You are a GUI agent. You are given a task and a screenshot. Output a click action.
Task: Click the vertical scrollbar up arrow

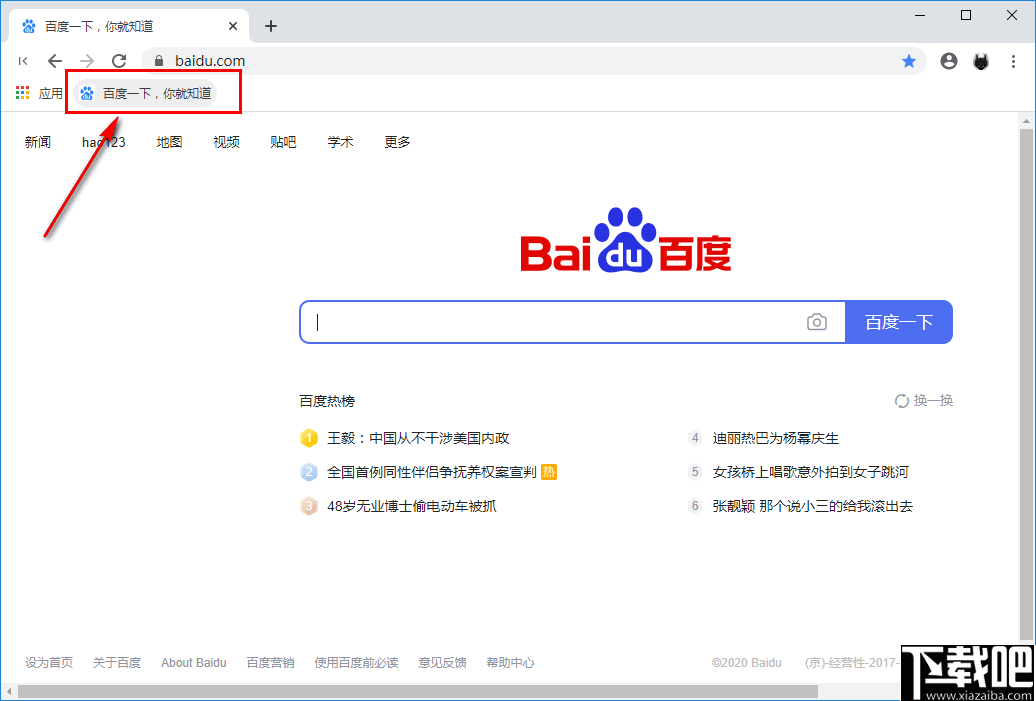point(1026,121)
